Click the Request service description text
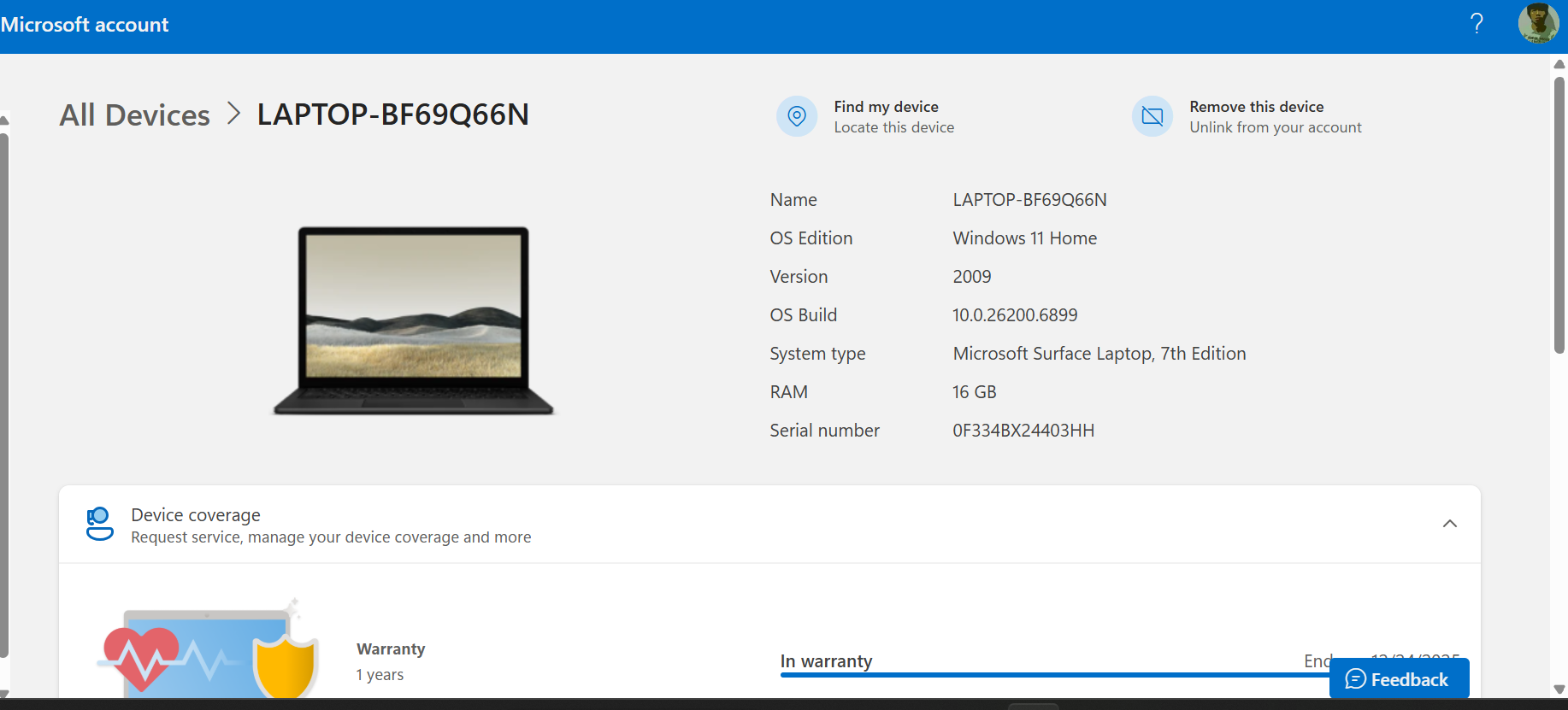The width and height of the screenshot is (1568, 710). coord(331,537)
